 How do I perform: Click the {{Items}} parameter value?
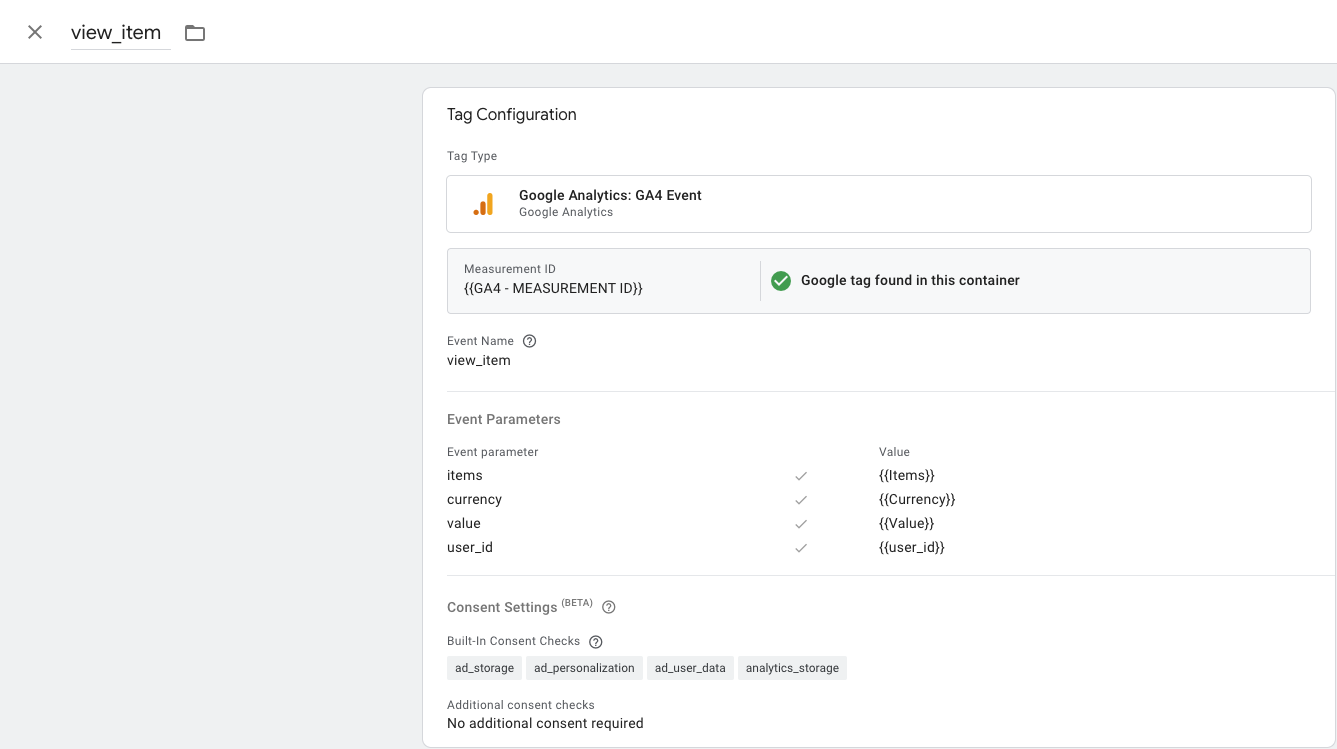point(906,476)
